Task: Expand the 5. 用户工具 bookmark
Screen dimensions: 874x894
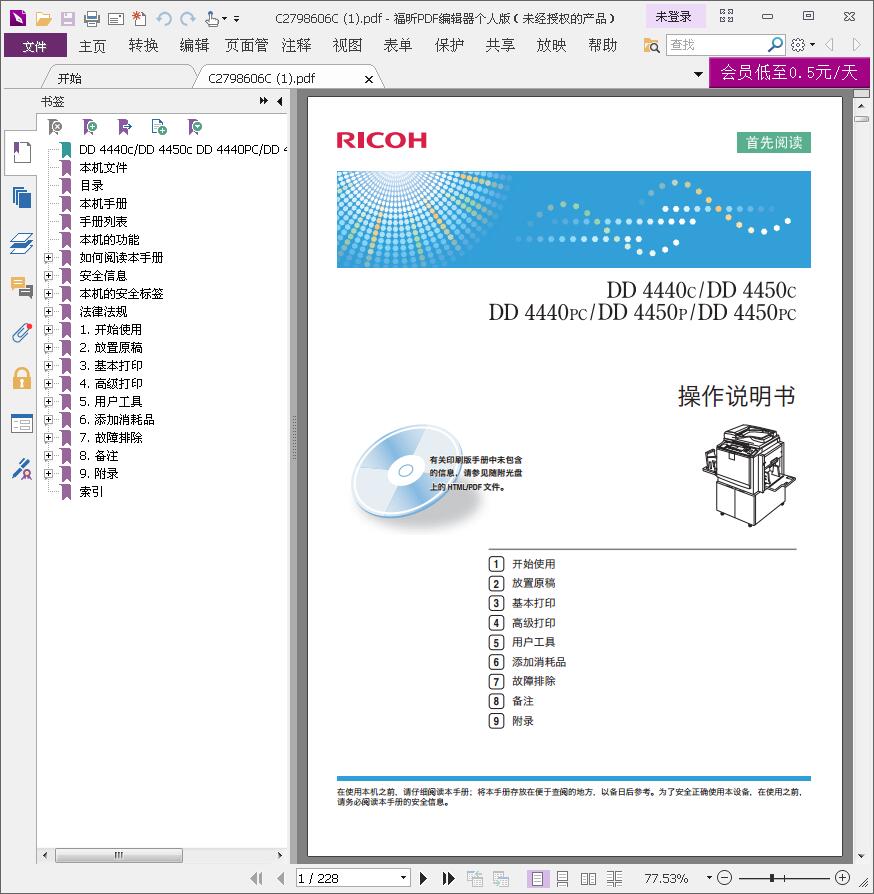Action: click(48, 401)
